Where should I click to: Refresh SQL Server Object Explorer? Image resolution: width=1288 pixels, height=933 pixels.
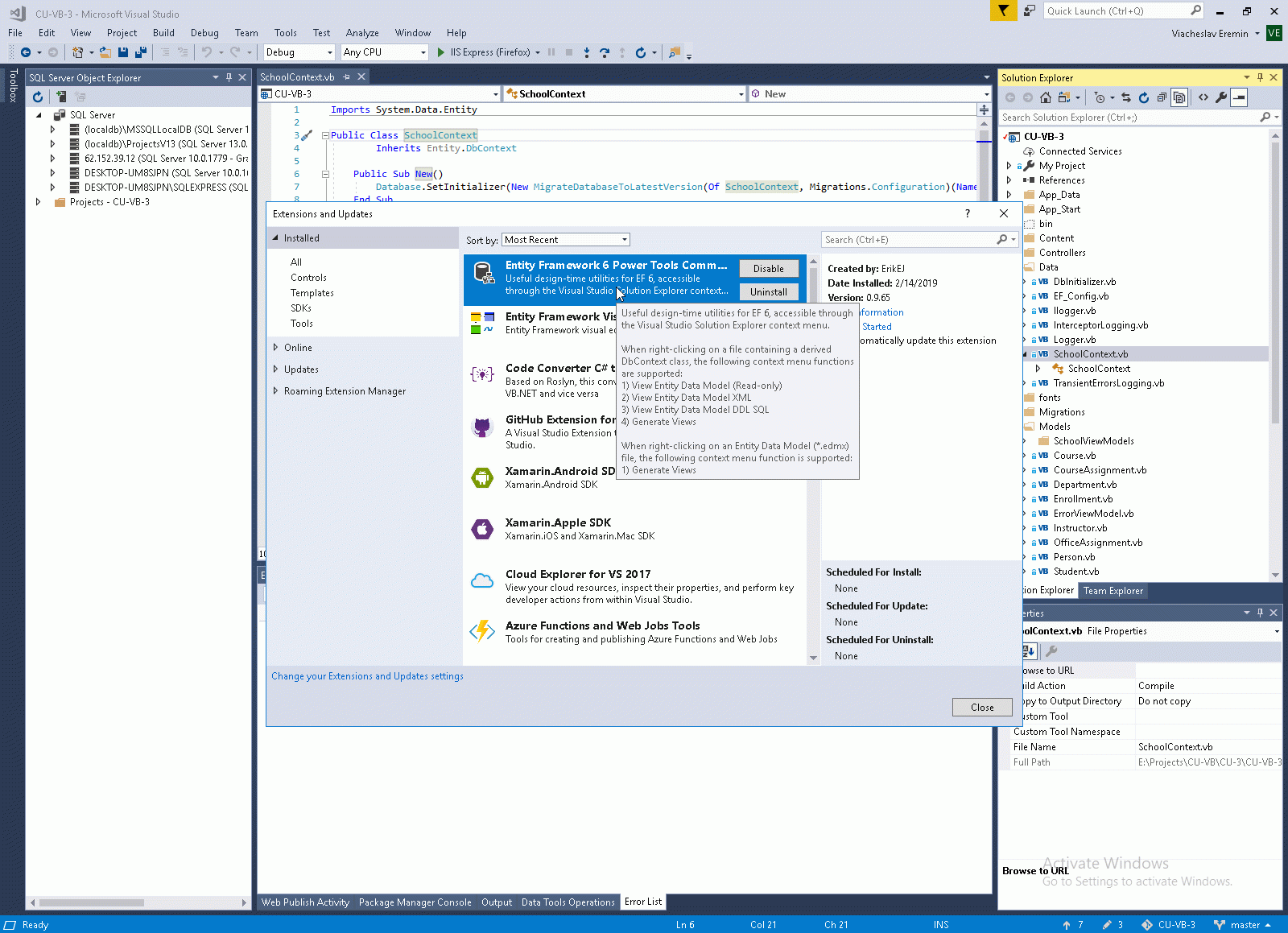[38, 97]
